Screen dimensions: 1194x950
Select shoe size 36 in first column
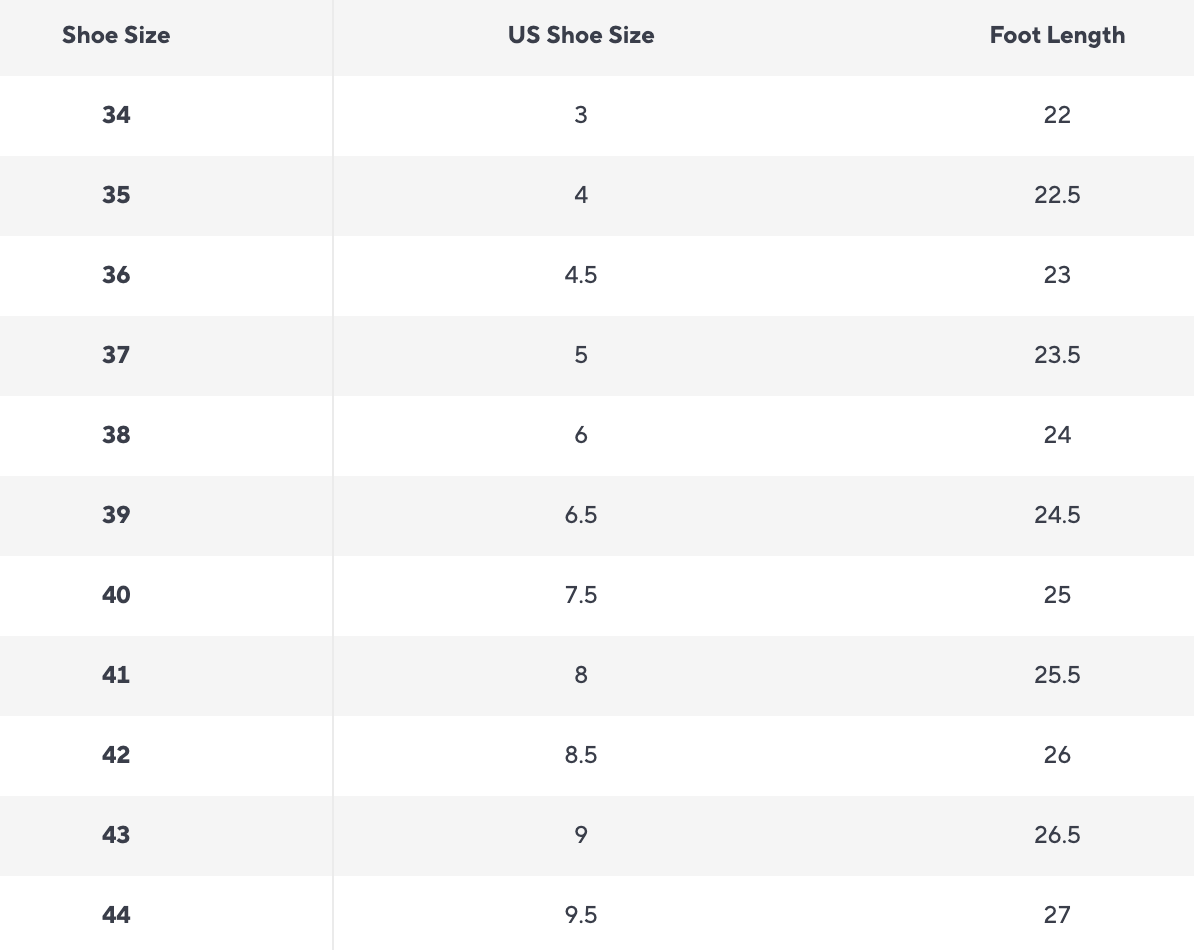point(116,275)
